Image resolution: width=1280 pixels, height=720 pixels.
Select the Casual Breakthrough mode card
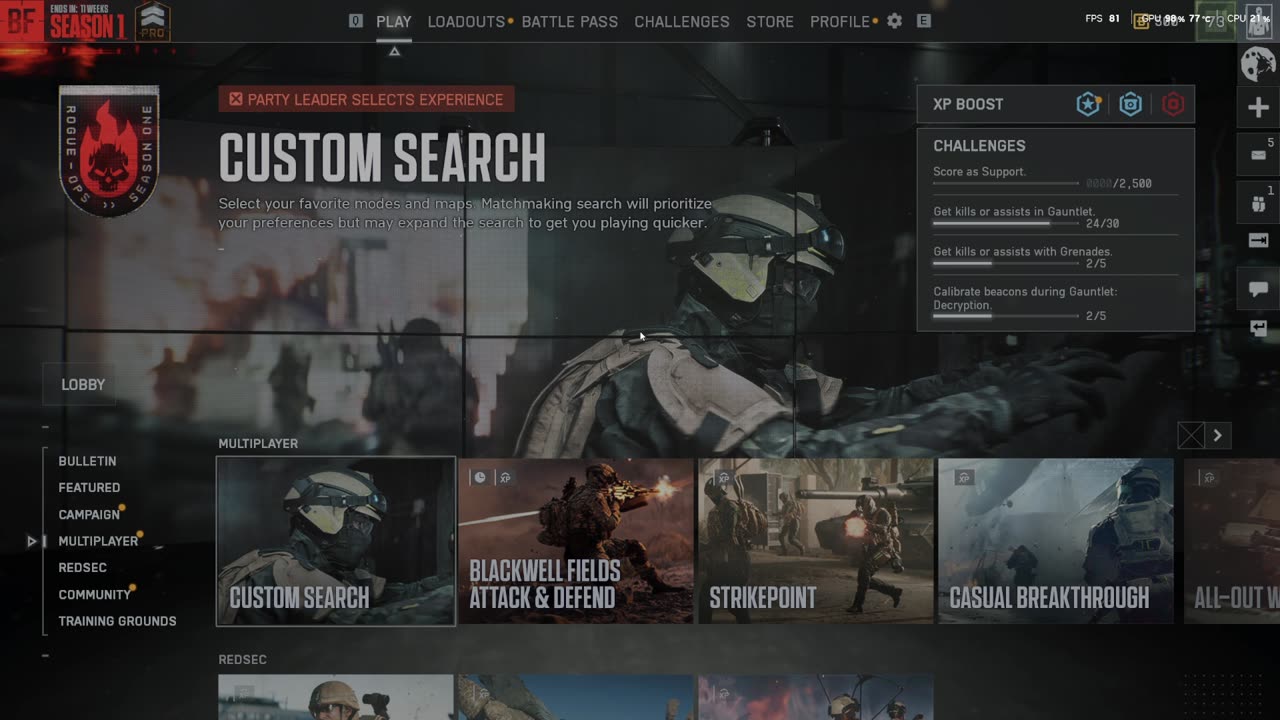point(1056,541)
